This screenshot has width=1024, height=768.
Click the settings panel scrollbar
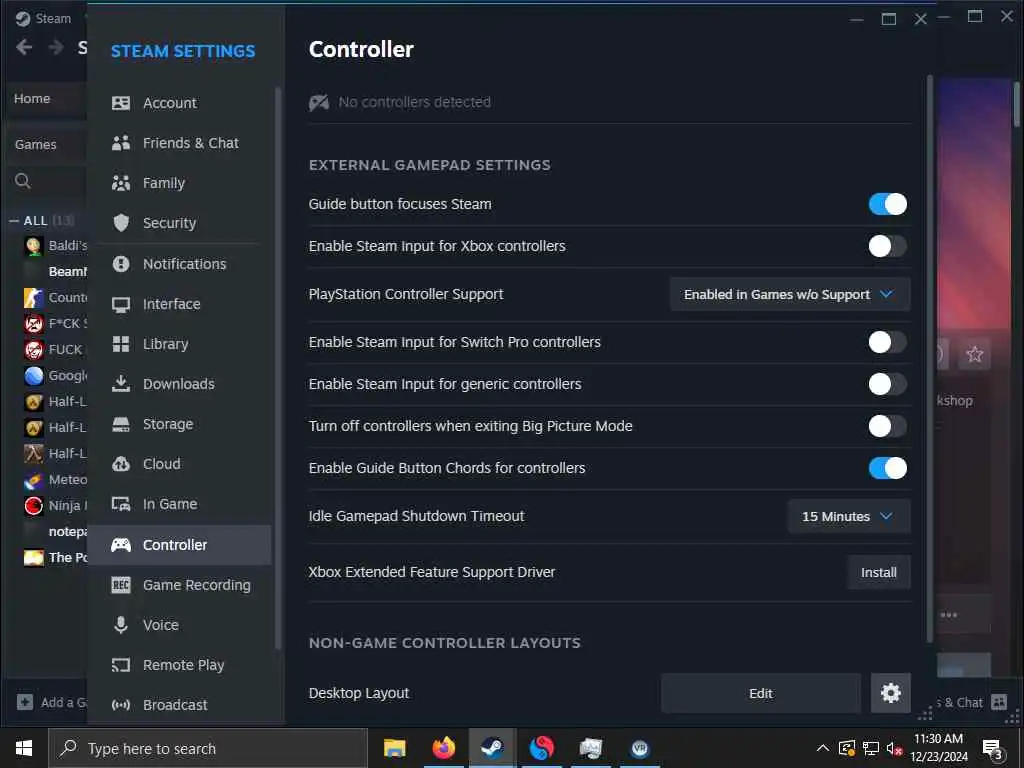click(x=930, y=359)
